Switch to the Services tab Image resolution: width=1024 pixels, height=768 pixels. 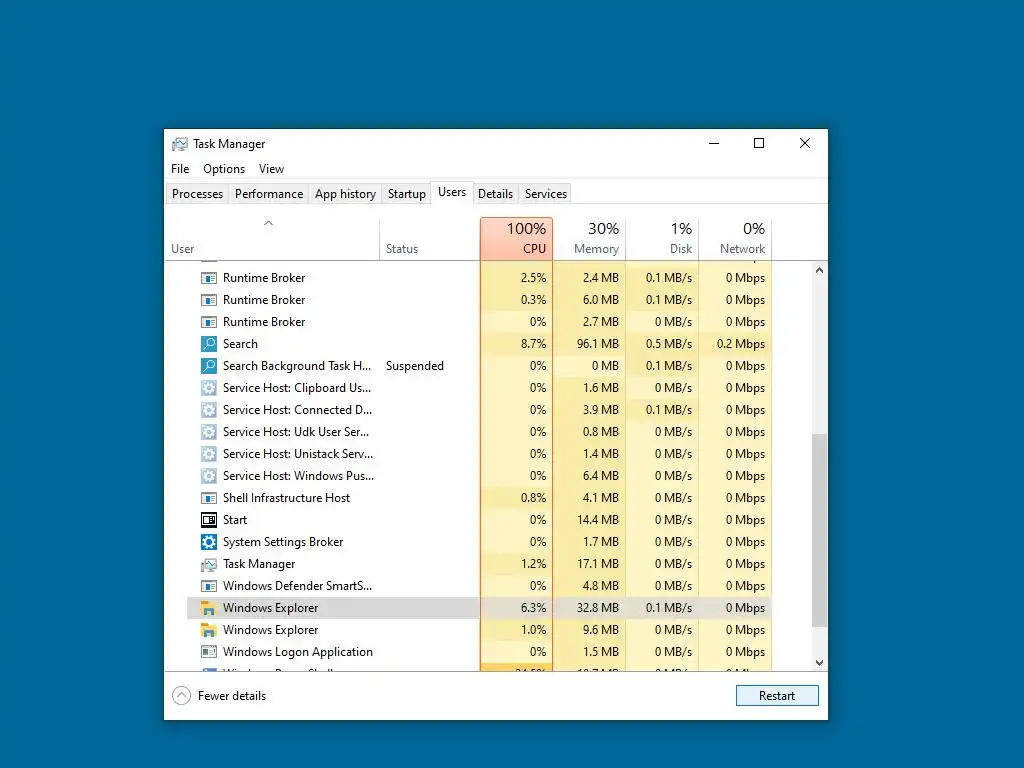[545, 194]
